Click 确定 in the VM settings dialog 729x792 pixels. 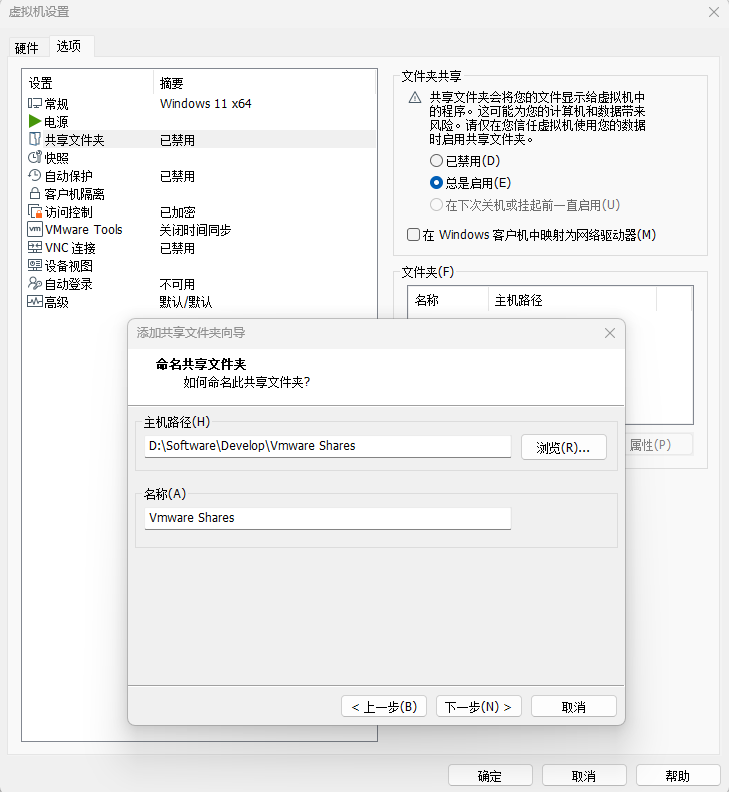pos(490,776)
